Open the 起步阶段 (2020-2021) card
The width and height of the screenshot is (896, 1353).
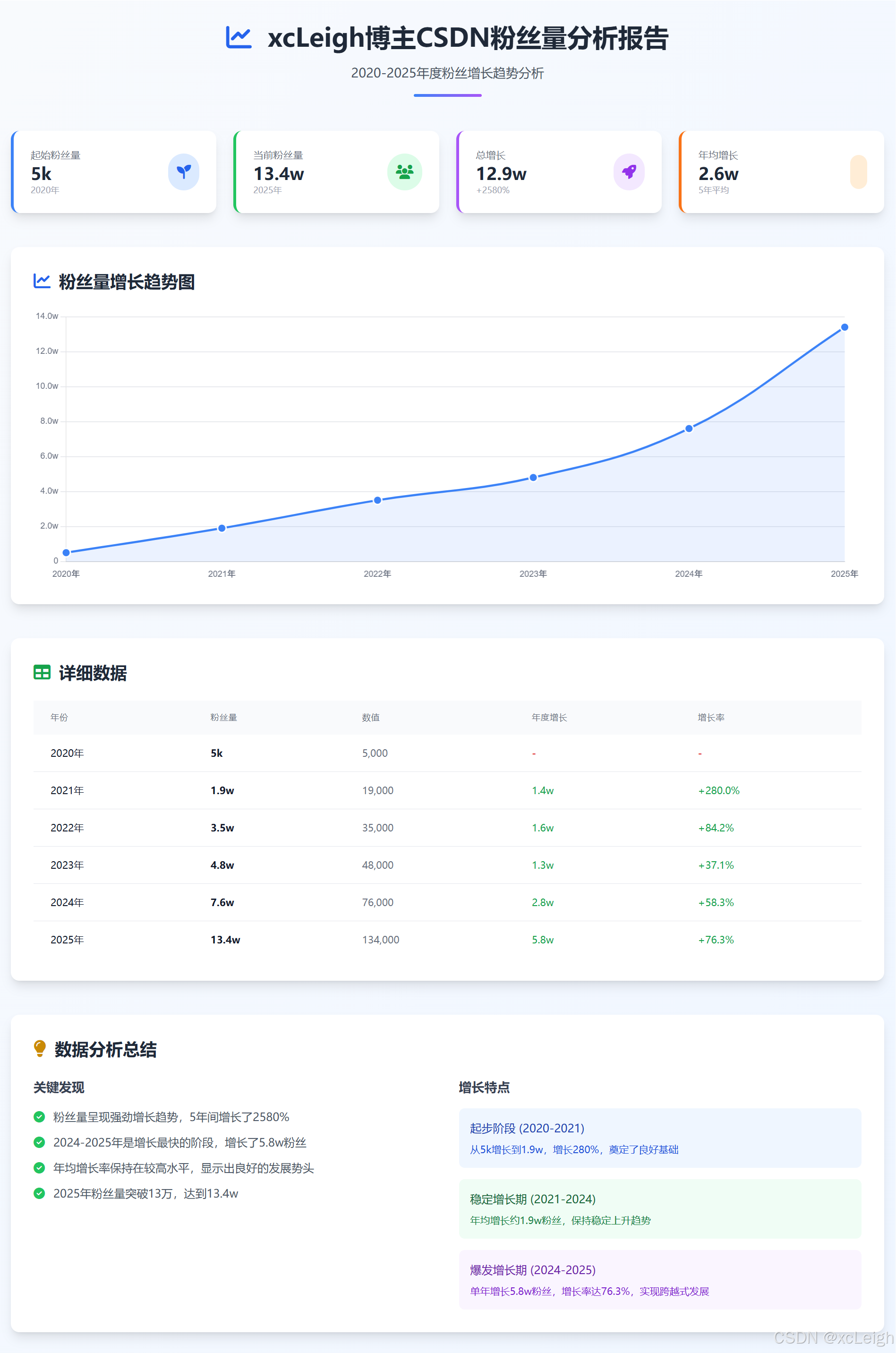point(660,1138)
